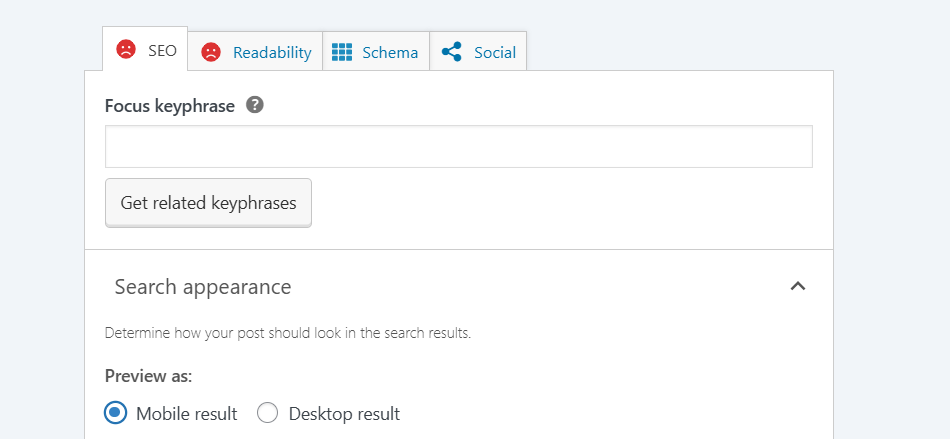This screenshot has width=950, height=439.
Task: Focus the Focus keyphrase text field
Action: 459,146
